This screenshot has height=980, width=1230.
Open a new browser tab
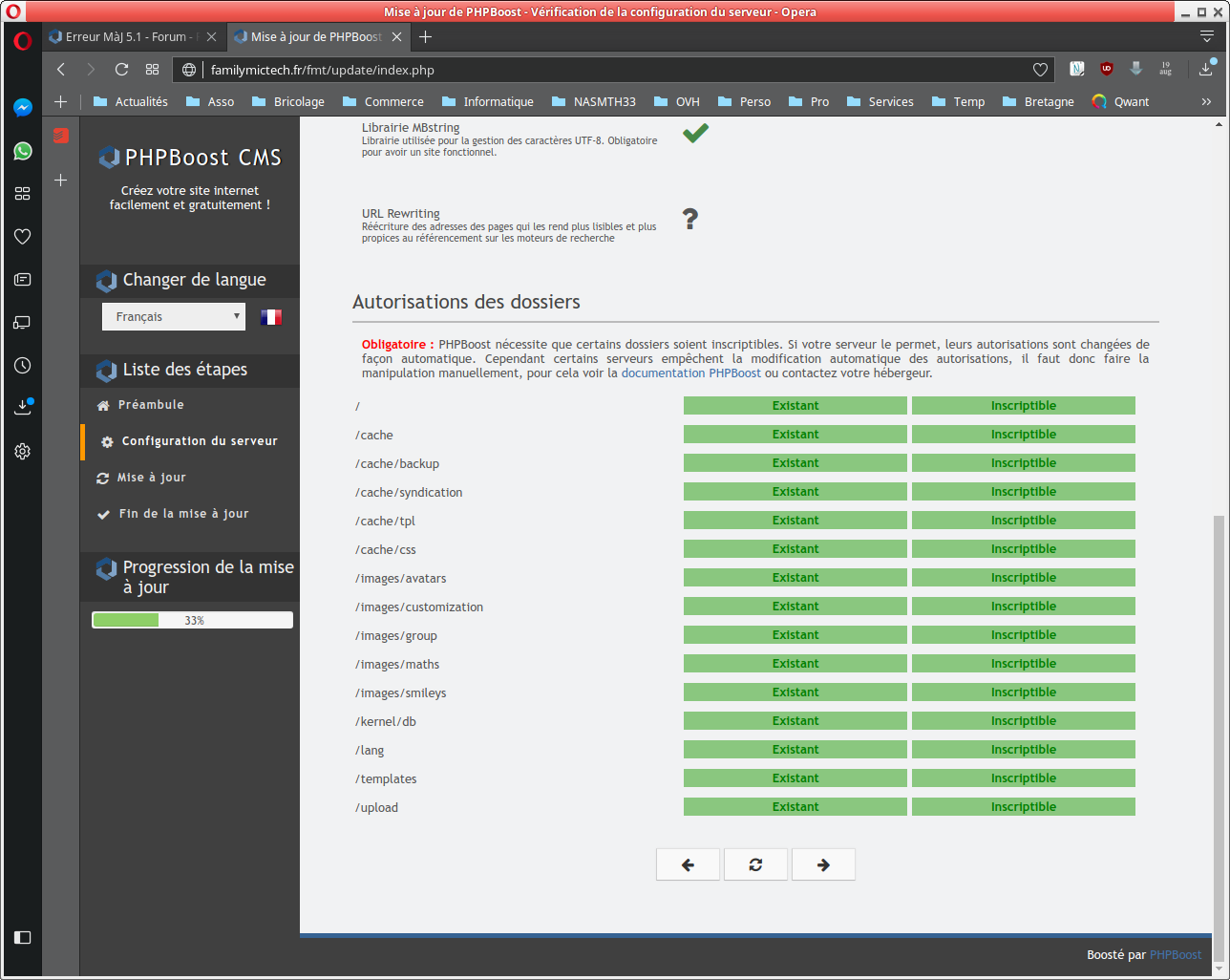pyautogui.click(x=426, y=37)
